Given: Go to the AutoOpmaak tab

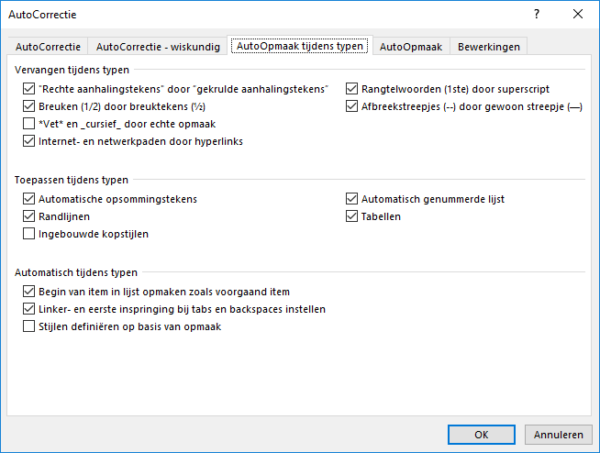Looking at the screenshot, I should pos(411,47).
